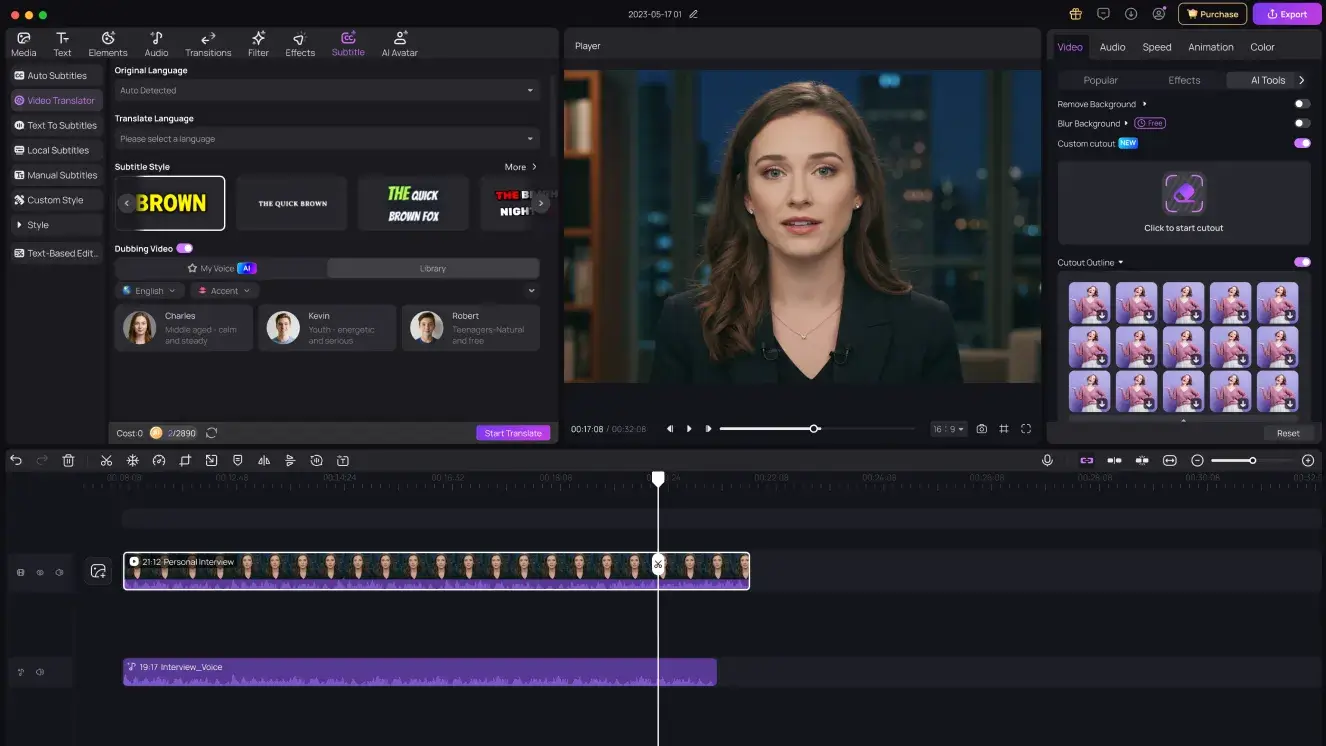Click the Export button
Viewport: 1326px width, 746px height.
(x=1287, y=14)
